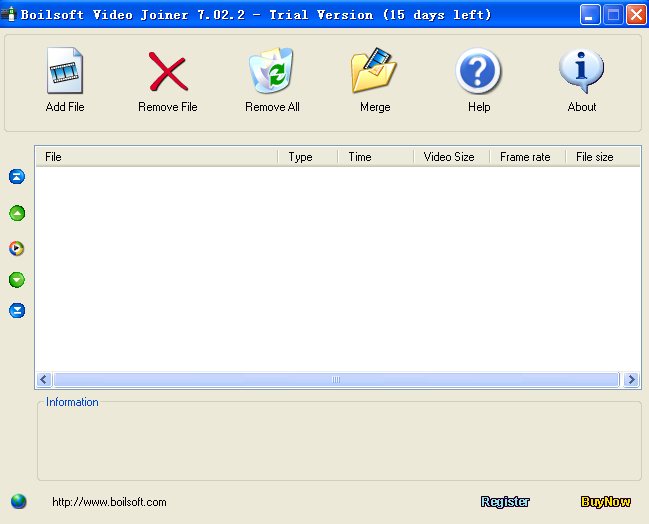Click the globe icon beside website URL
The image size is (649, 524).
pyautogui.click(x=19, y=502)
